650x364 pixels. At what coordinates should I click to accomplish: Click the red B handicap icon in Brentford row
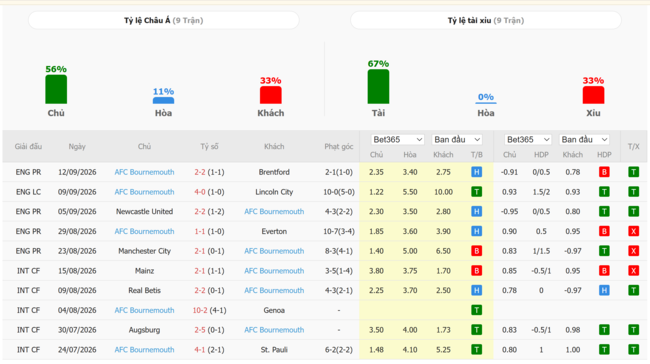(604, 172)
